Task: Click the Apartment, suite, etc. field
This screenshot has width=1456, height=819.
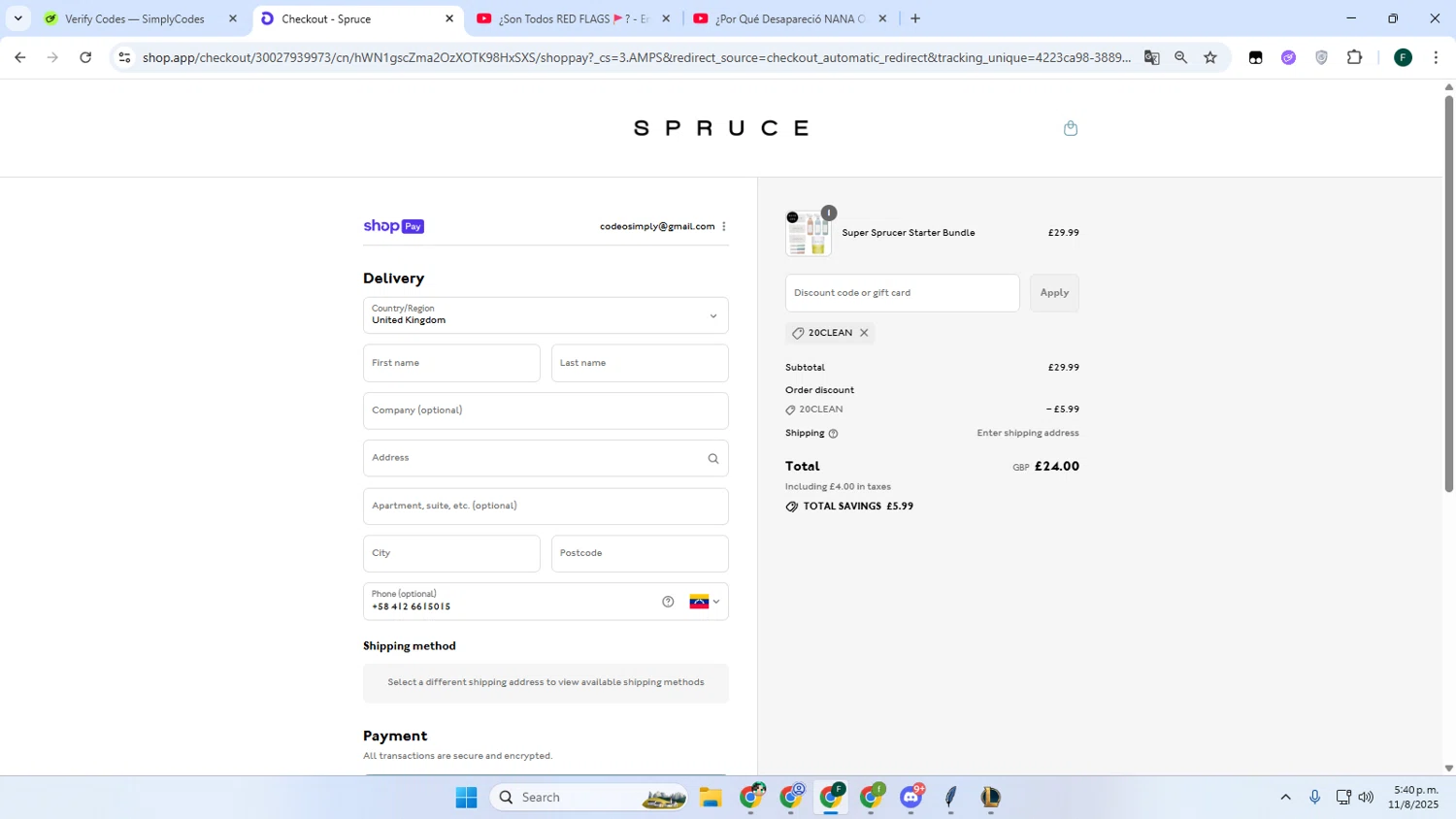Action: (546, 506)
